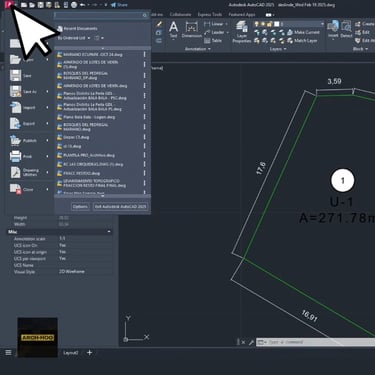Switch to the Featured Apps ribbon tab
Screen dimensions: 375x375
pos(242,15)
